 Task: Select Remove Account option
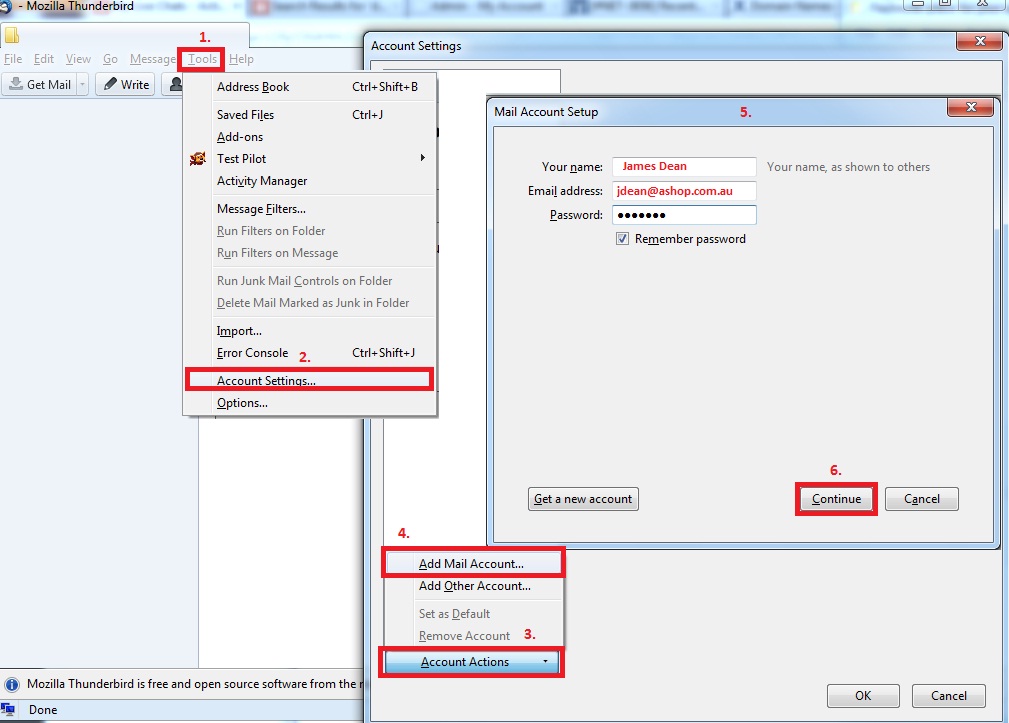point(473,636)
